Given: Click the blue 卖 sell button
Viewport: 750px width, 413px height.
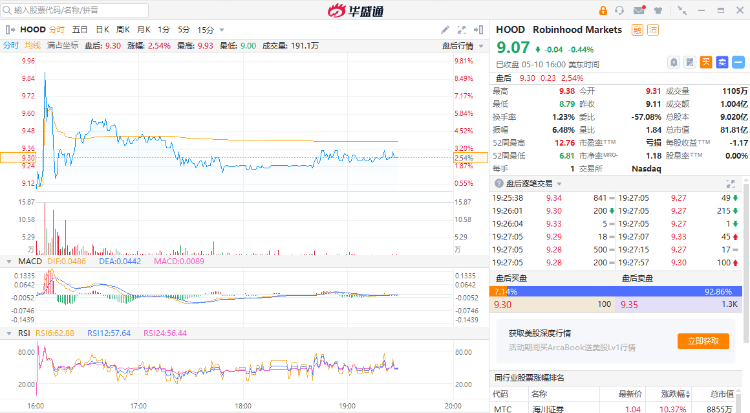Looking at the screenshot, I should [x=722, y=62].
